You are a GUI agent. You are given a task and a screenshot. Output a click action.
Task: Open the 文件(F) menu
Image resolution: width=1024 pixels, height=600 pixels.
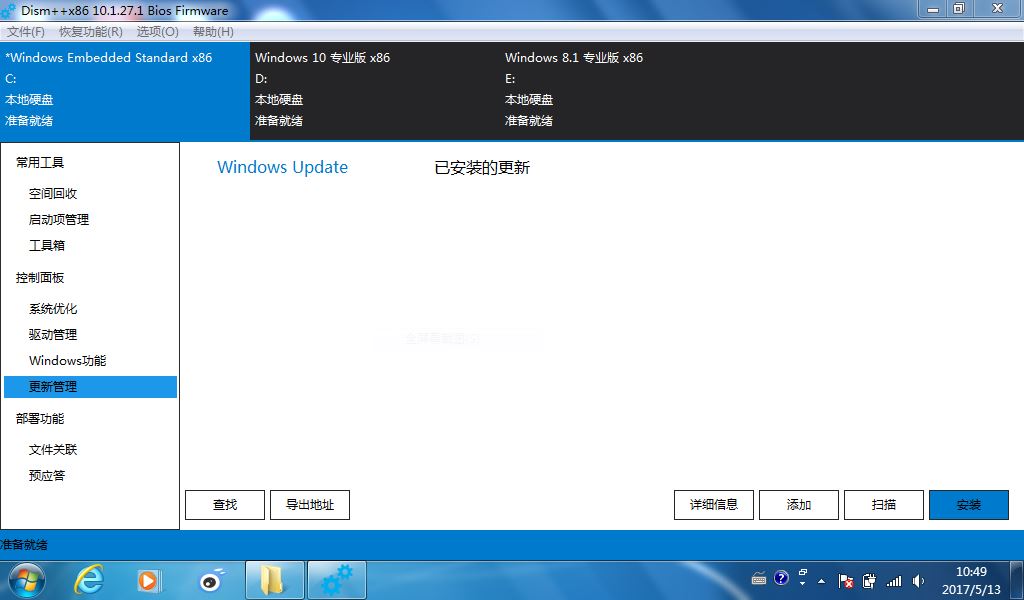click(x=25, y=32)
